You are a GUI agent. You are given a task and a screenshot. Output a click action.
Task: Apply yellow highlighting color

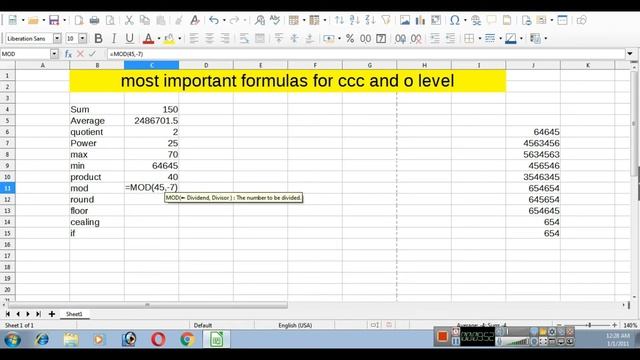[169, 38]
